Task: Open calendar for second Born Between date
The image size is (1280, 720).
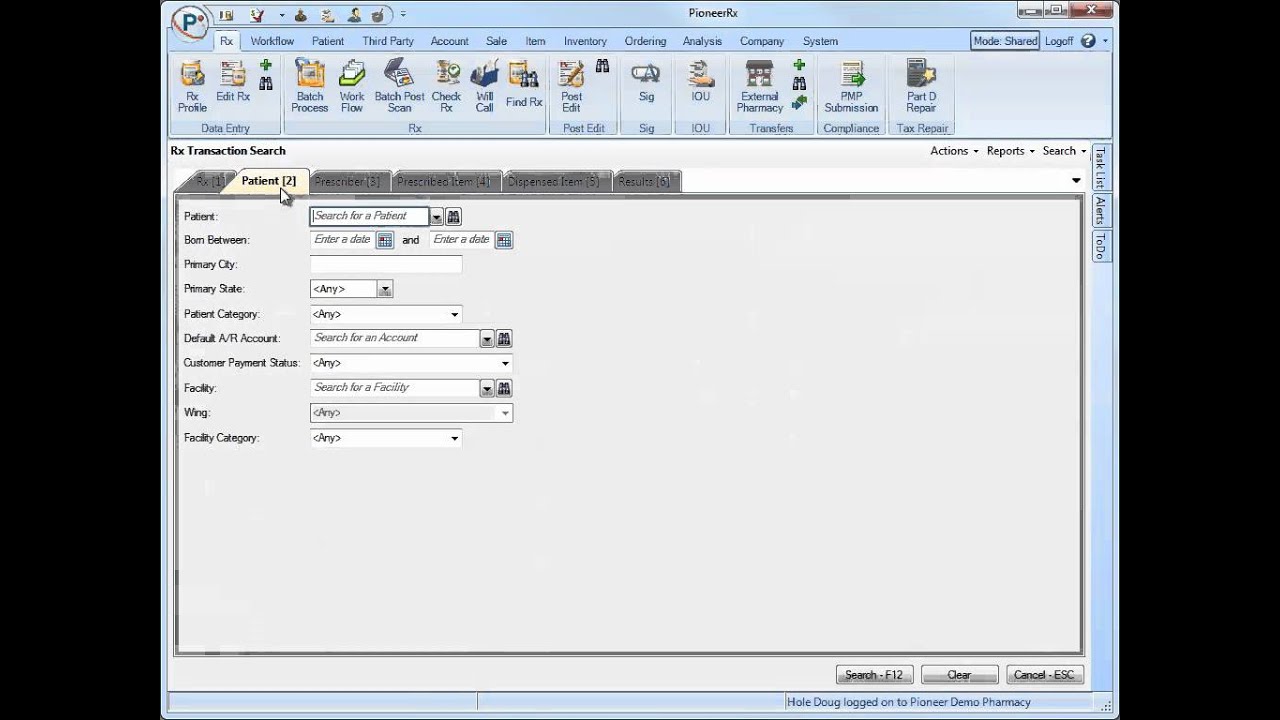Action: click(x=504, y=240)
